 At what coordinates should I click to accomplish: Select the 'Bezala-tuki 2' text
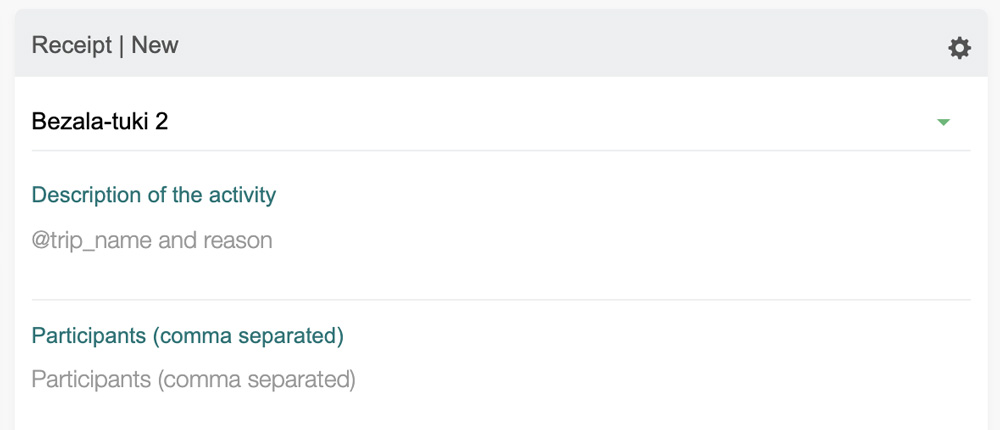(x=100, y=122)
